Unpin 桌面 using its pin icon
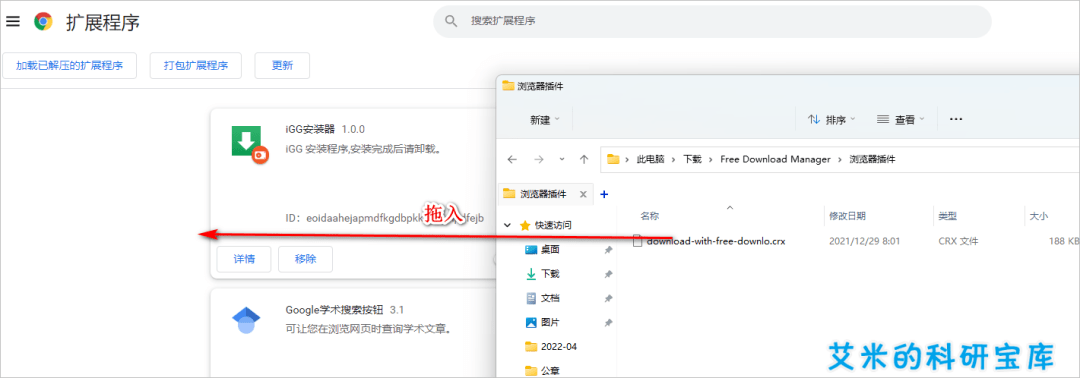The width and height of the screenshot is (1080, 378). (608, 249)
